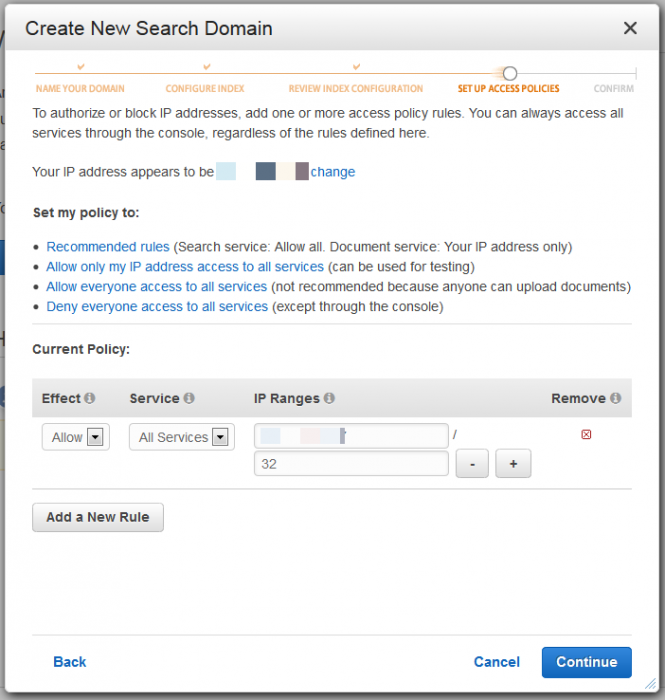Click the Add a New Rule button
This screenshot has width=665, height=700.
point(98,517)
